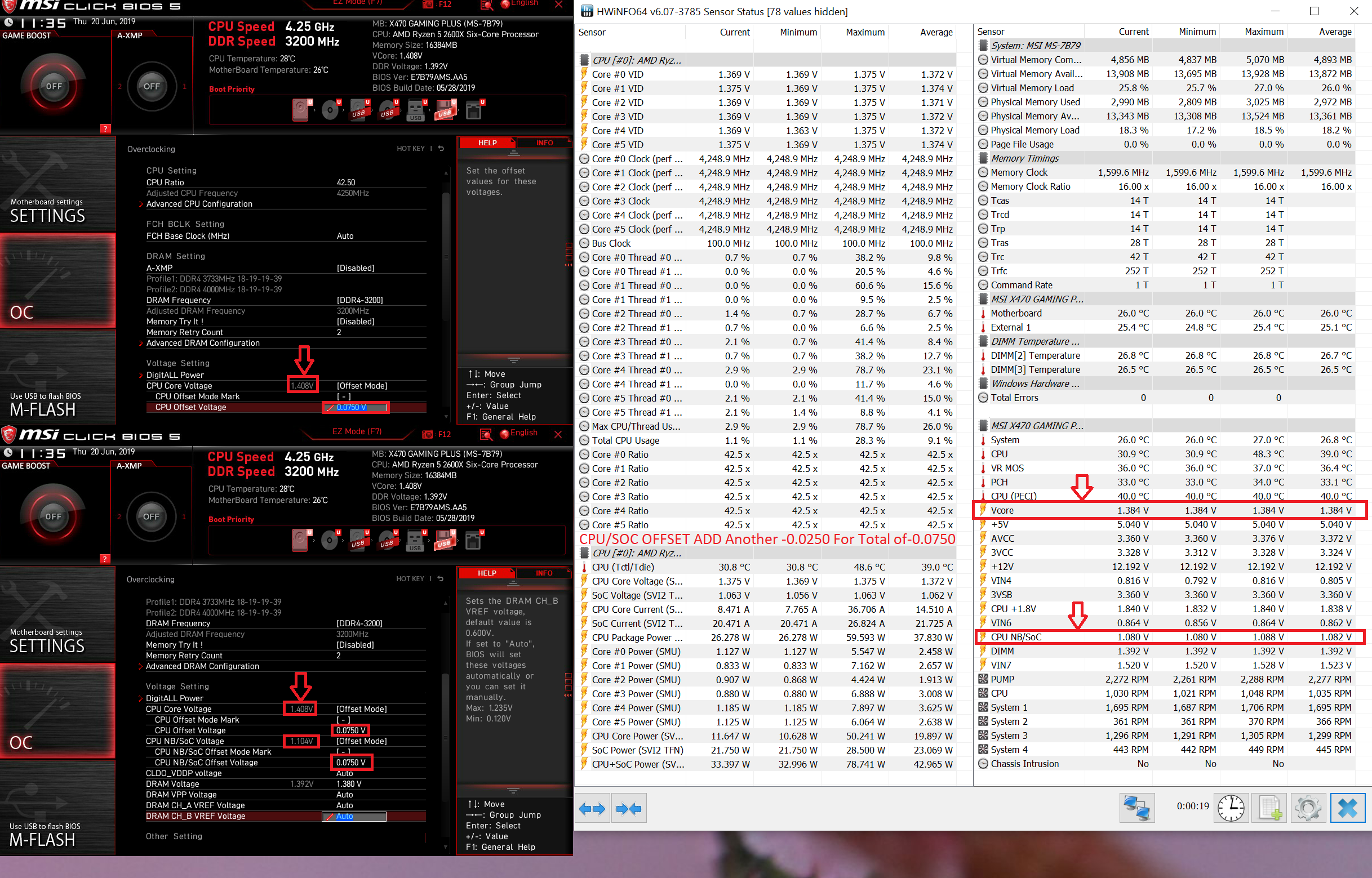This screenshot has height=878, width=1372.
Task: Select CD/DVD boot device in upper BIOS
Action: 331,109
